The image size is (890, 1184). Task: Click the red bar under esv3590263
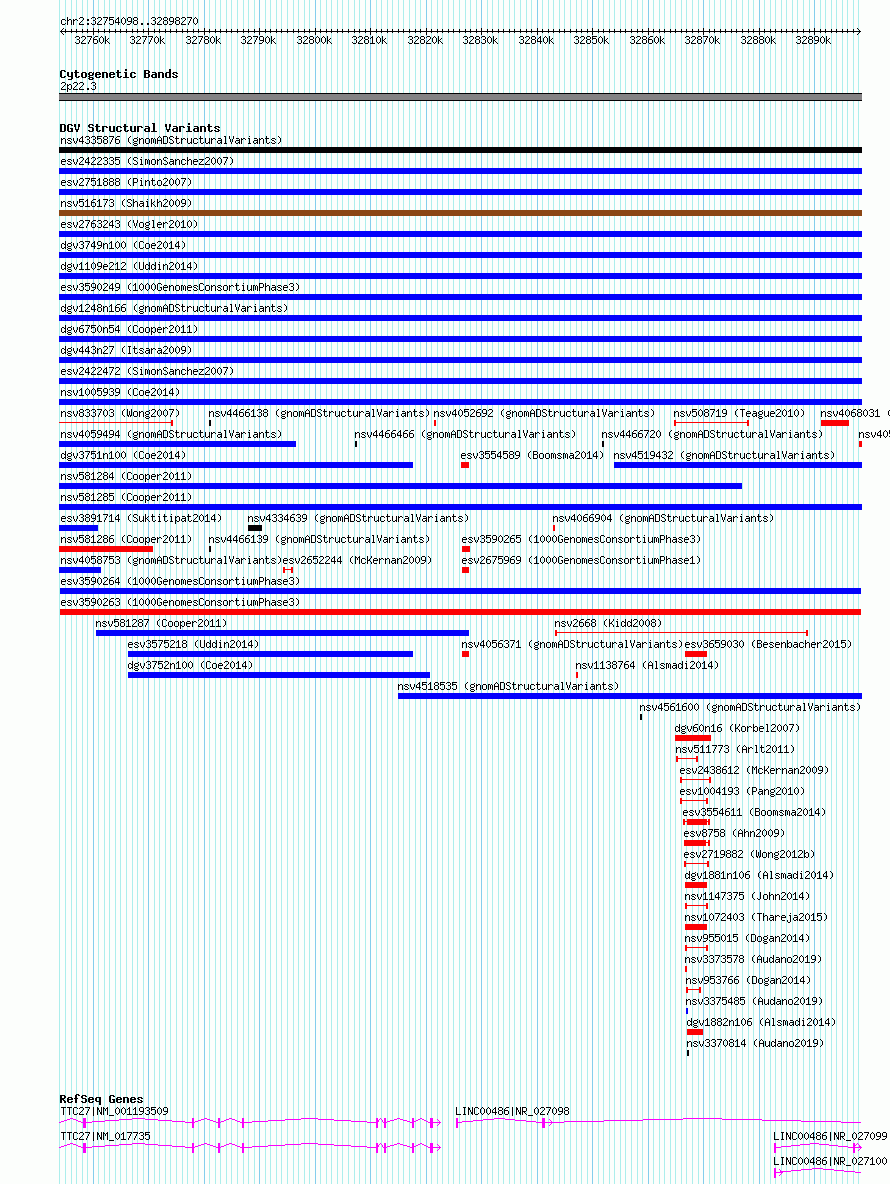coord(460,612)
